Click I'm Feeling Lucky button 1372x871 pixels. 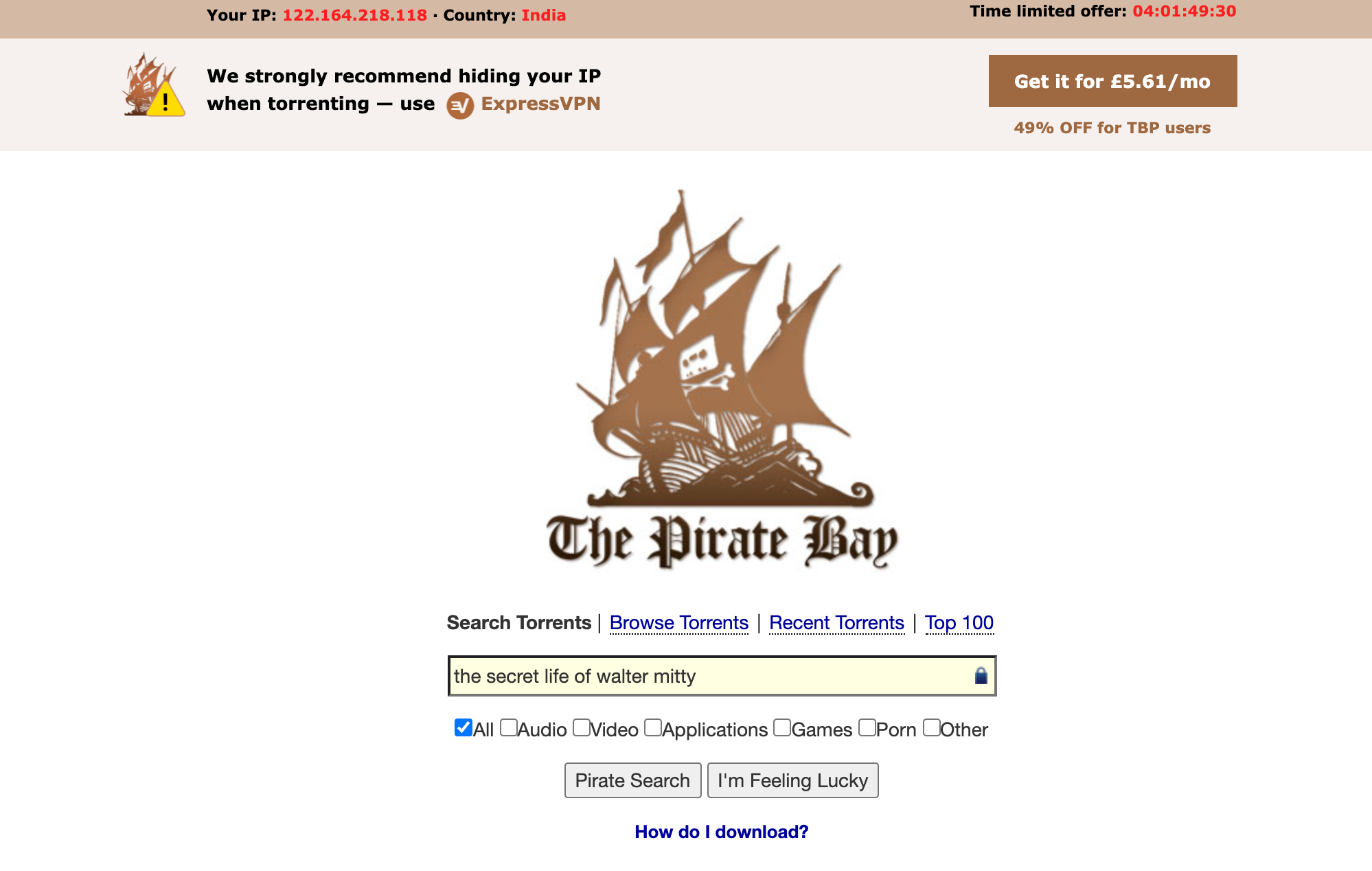792,780
